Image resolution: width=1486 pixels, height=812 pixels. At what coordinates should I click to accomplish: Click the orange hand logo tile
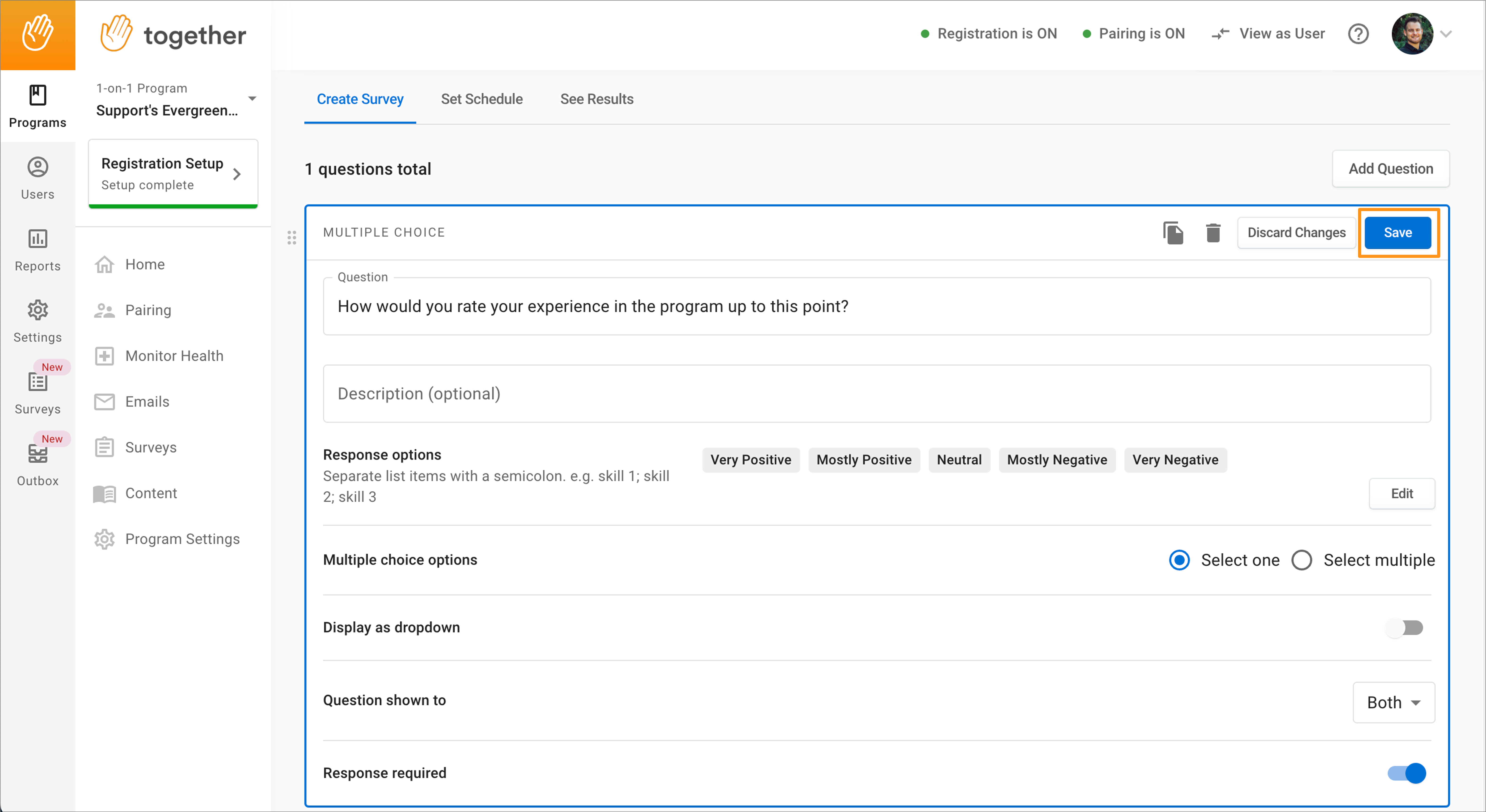38,35
